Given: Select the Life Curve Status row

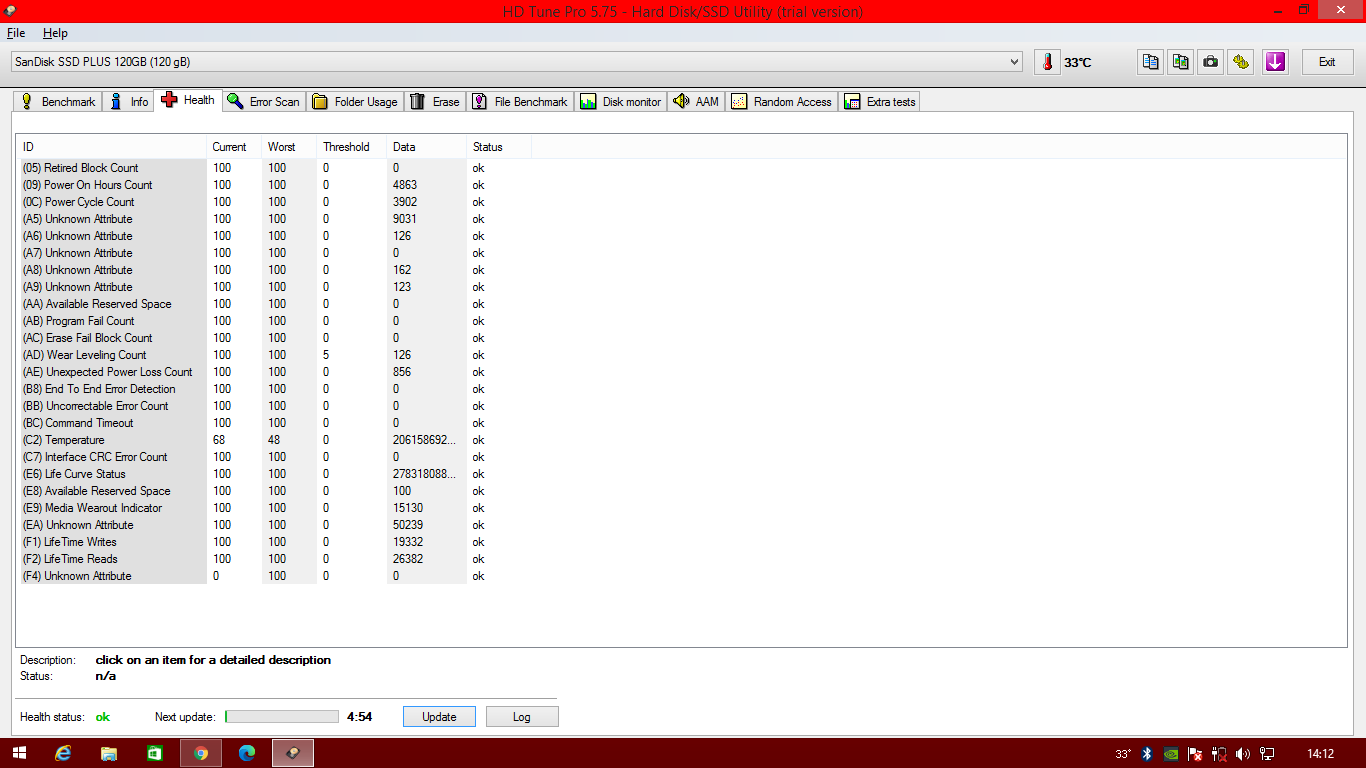Looking at the screenshot, I should (x=275, y=474).
